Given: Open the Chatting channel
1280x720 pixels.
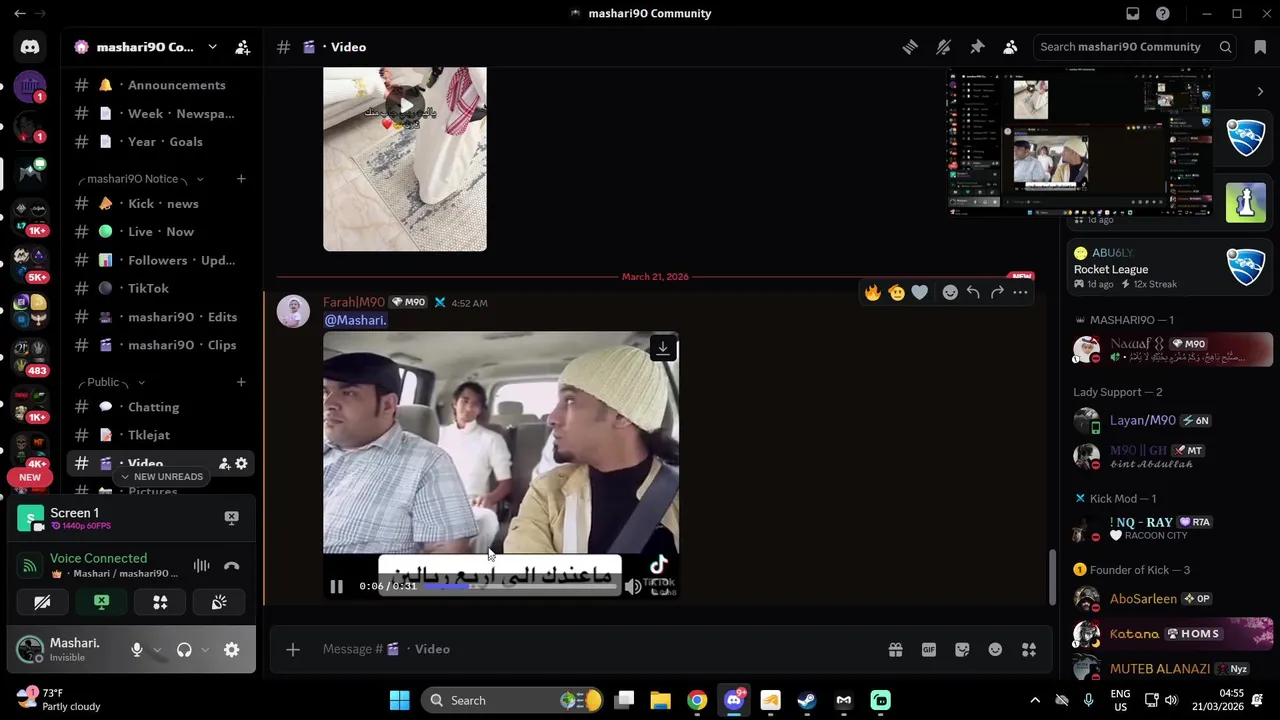Looking at the screenshot, I should coord(162,407).
